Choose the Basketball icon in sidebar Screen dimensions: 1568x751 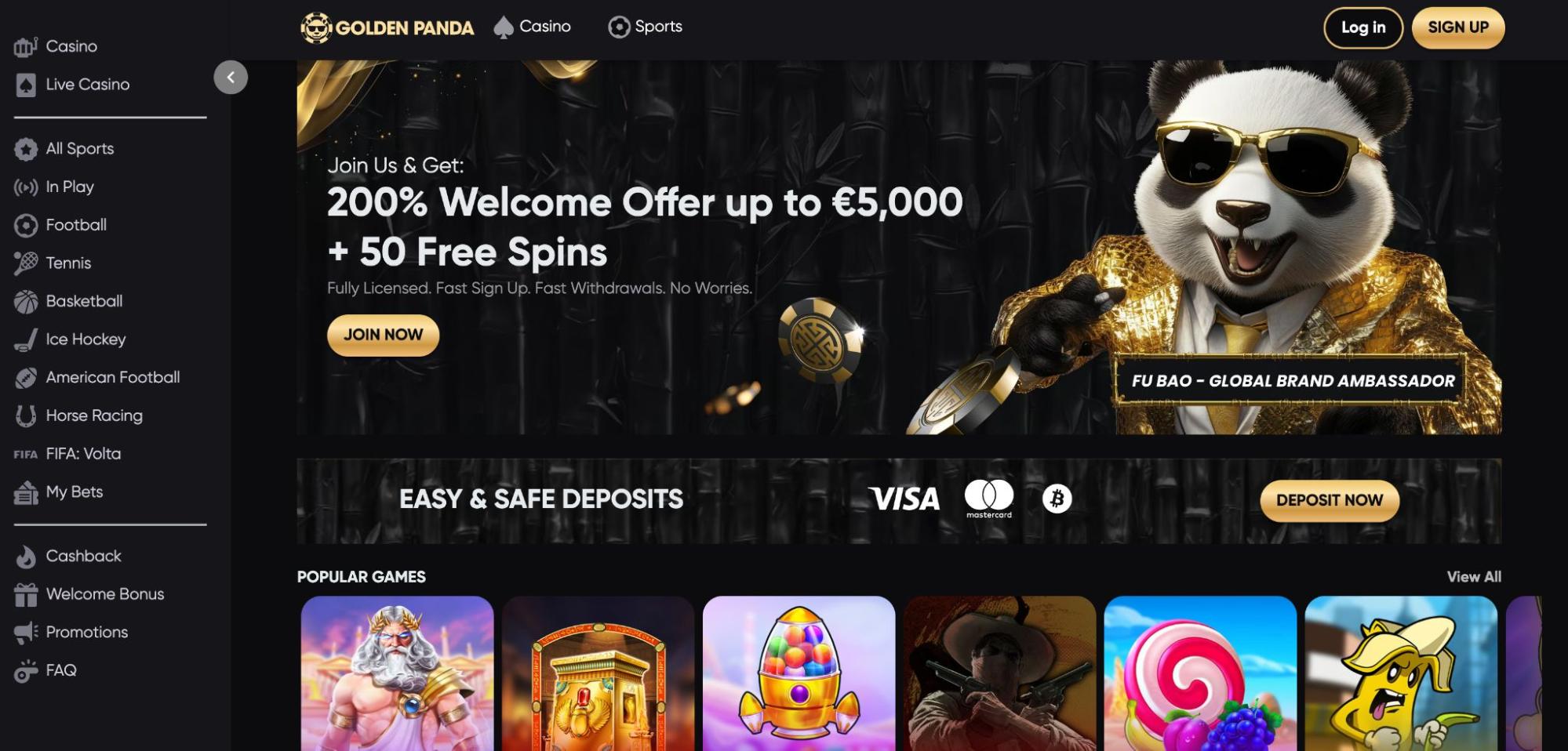(26, 302)
